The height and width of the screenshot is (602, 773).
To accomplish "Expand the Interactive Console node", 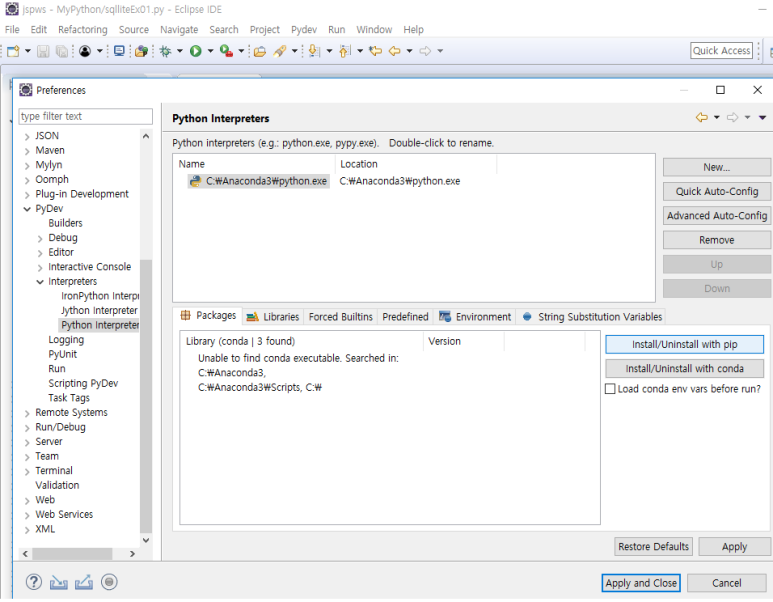I will (40, 268).
